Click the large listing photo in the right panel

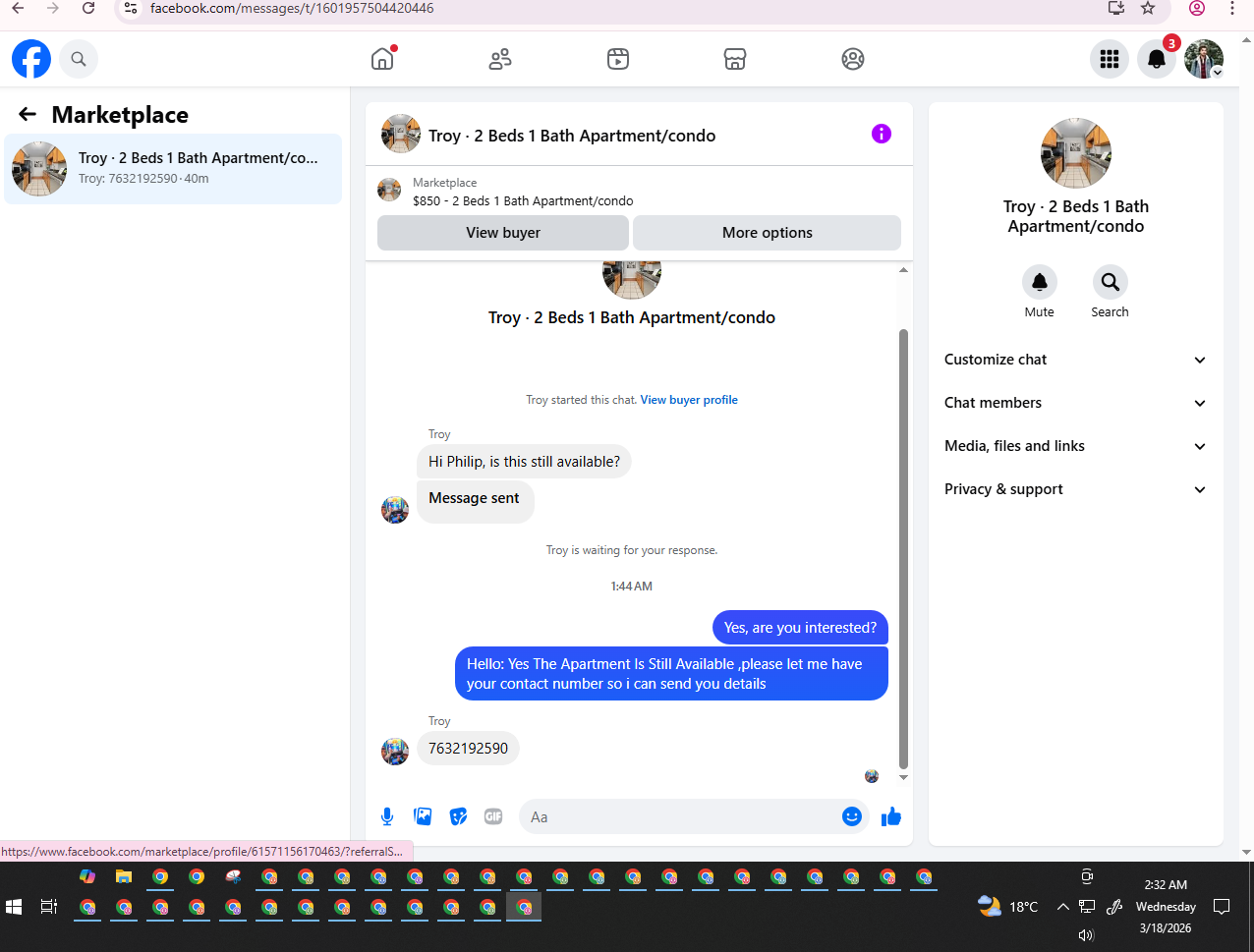[x=1076, y=153]
